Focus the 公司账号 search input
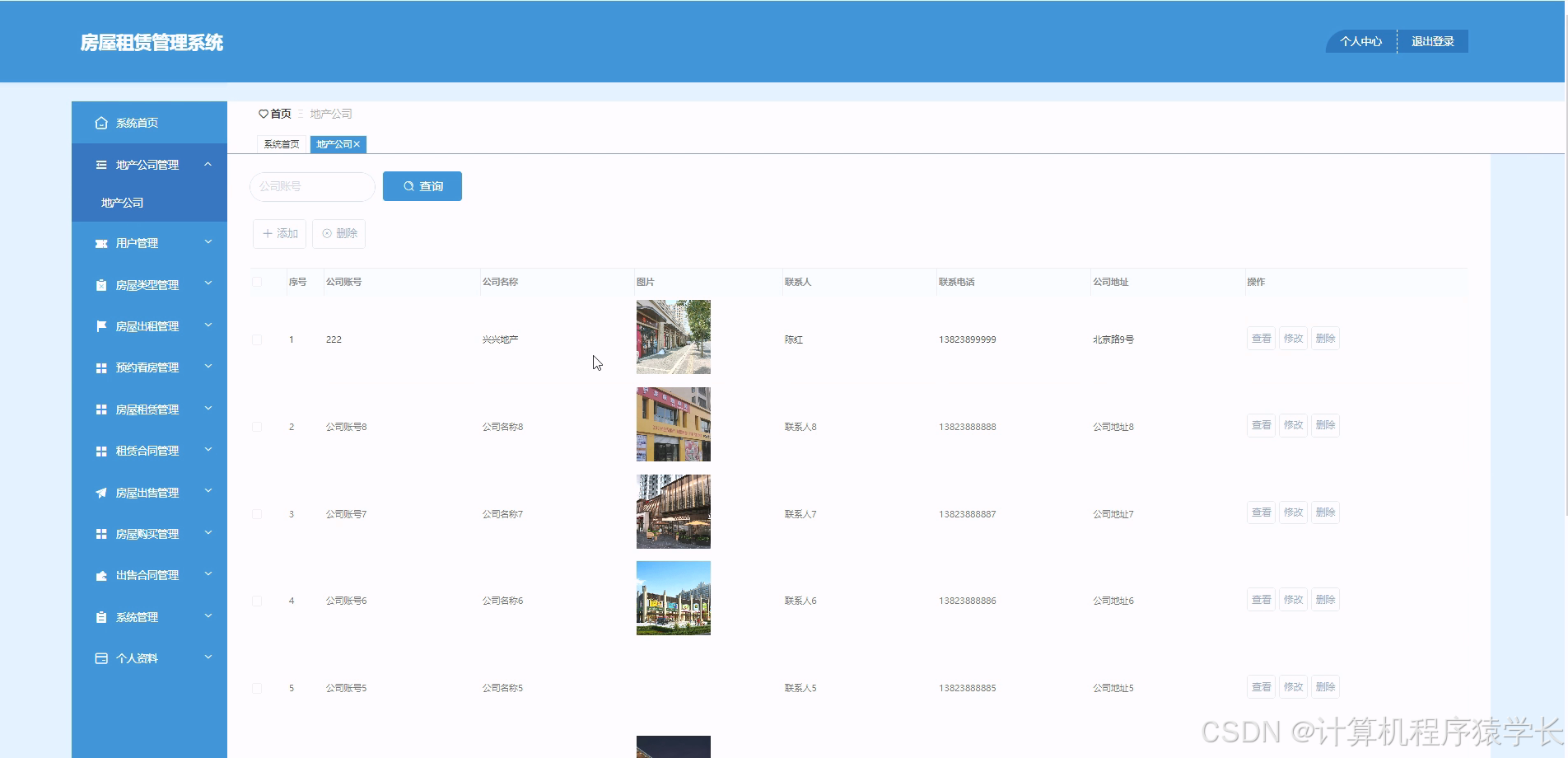The width and height of the screenshot is (1568, 758). point(312,187)
